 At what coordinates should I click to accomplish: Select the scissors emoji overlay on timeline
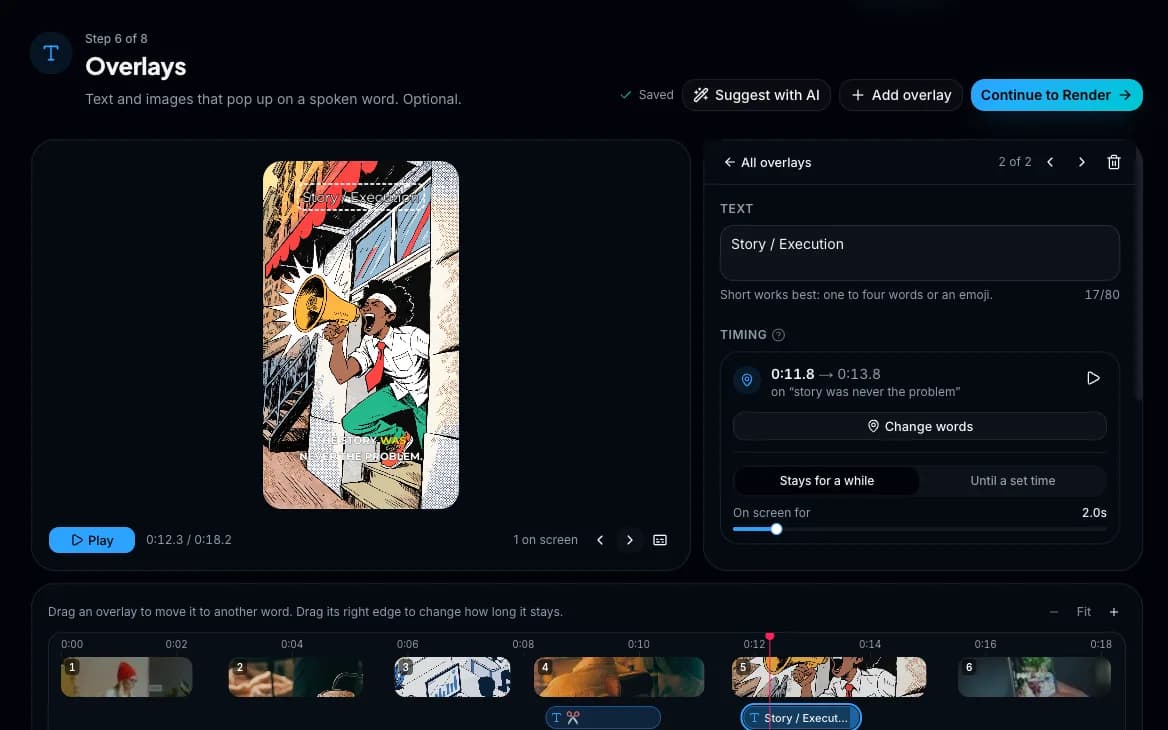pyautogui.click(x=603, y=718)
